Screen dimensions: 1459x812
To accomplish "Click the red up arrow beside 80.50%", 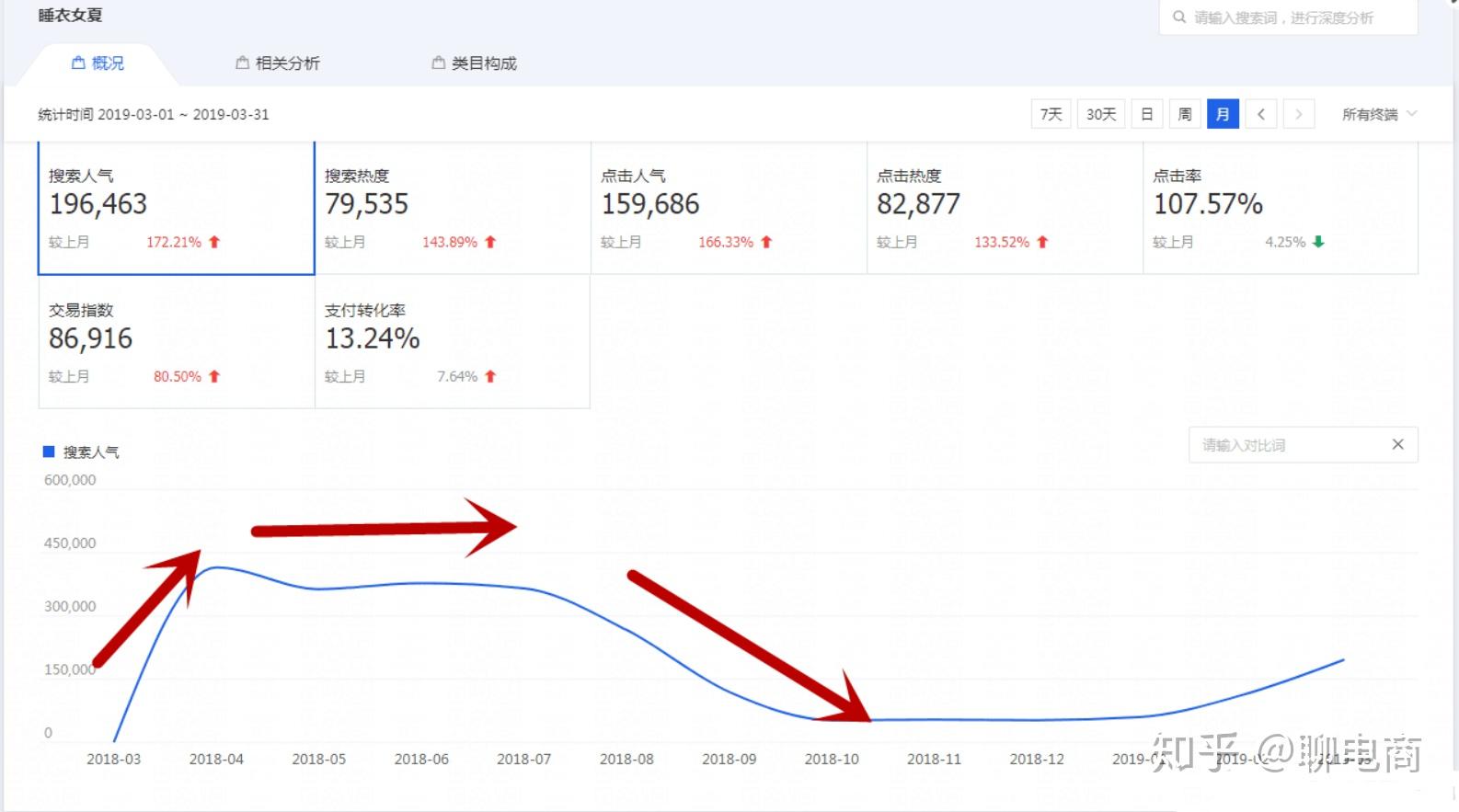I will (214, 376).
